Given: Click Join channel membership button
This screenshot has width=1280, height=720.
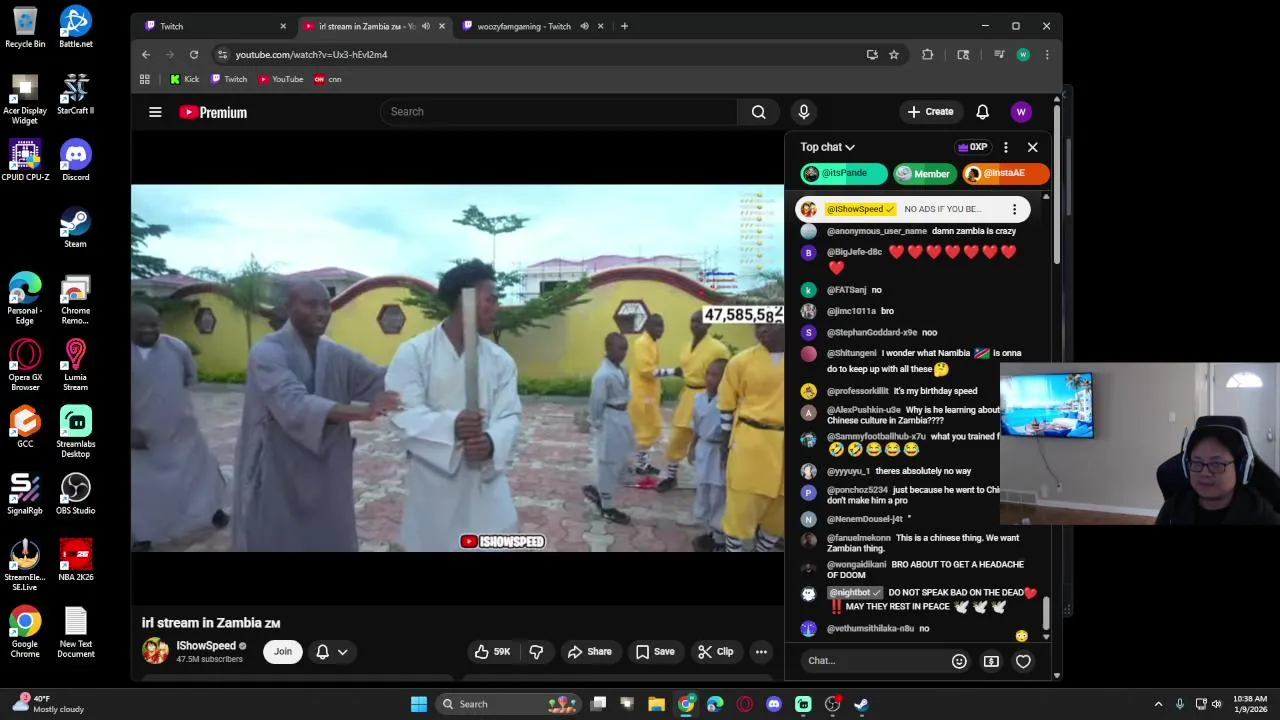Looking at the screenshot, I should 283,652.
